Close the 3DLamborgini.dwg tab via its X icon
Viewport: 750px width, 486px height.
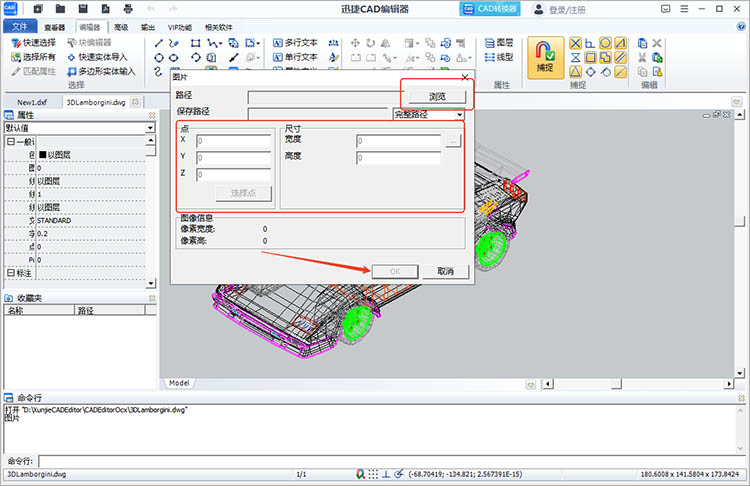tap(135, 102)
